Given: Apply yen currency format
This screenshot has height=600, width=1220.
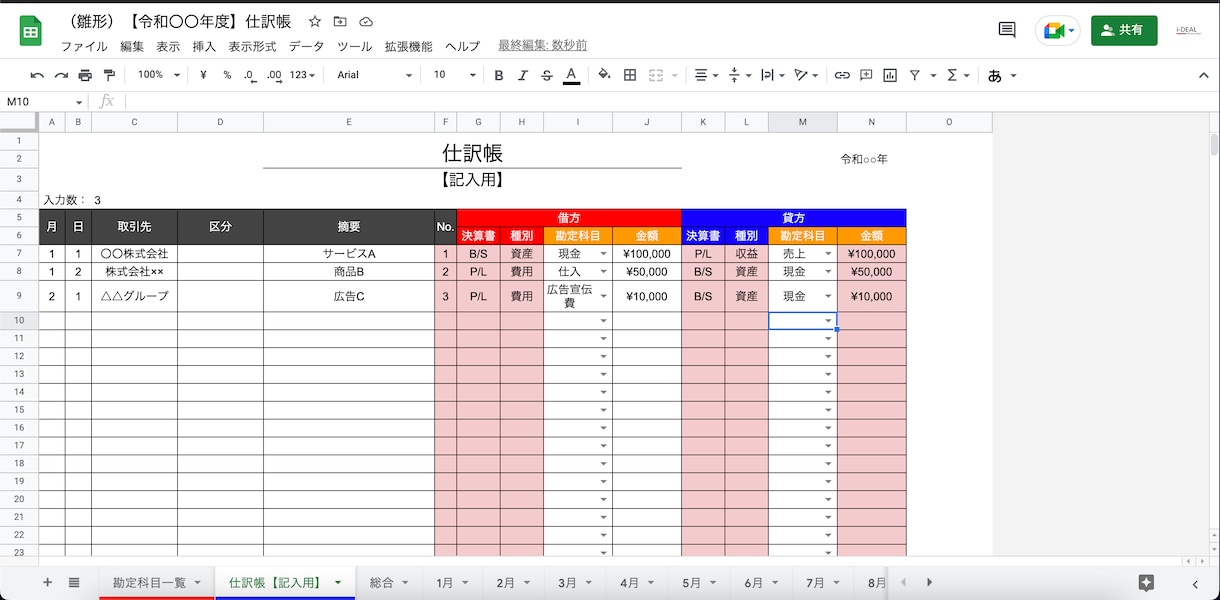Looking at the screenshot, I should tap(203, 75).
